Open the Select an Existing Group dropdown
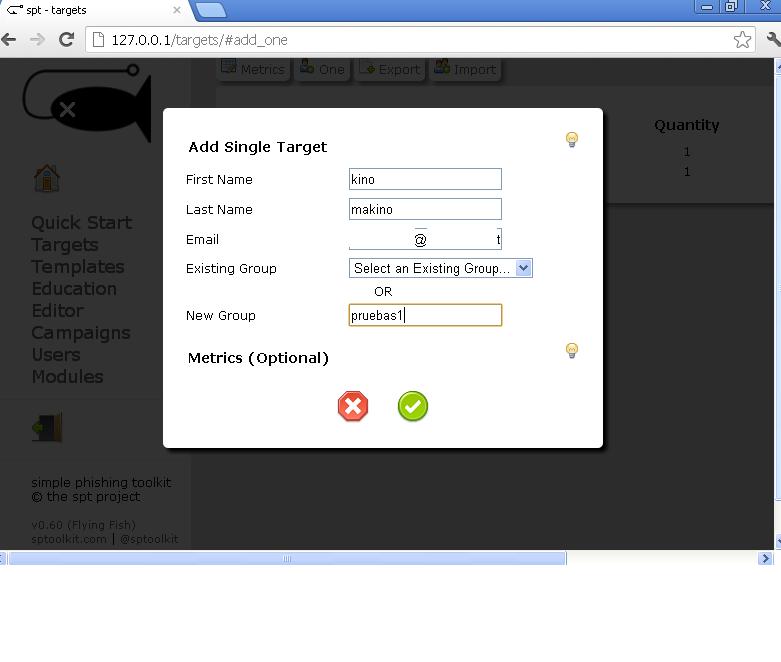 [x=440, y=268]
